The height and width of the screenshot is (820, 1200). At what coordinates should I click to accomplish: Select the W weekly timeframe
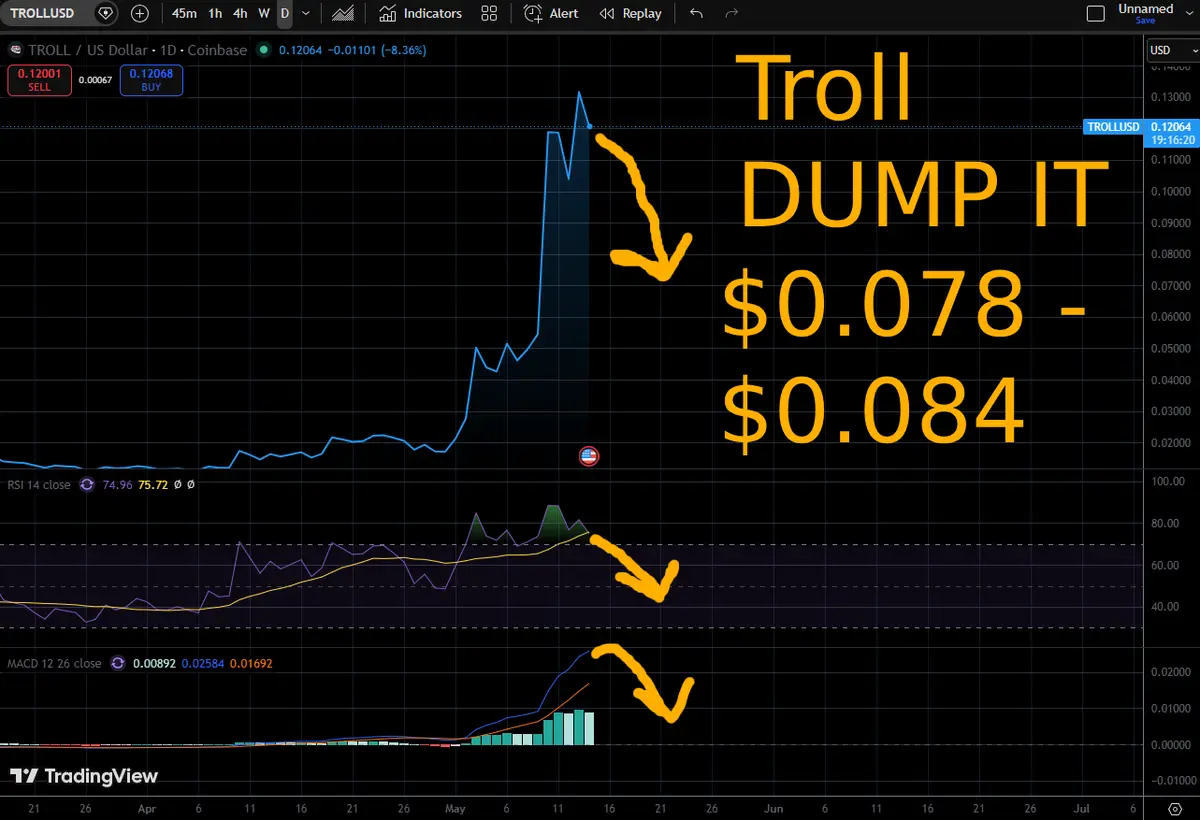click(264, 14)
